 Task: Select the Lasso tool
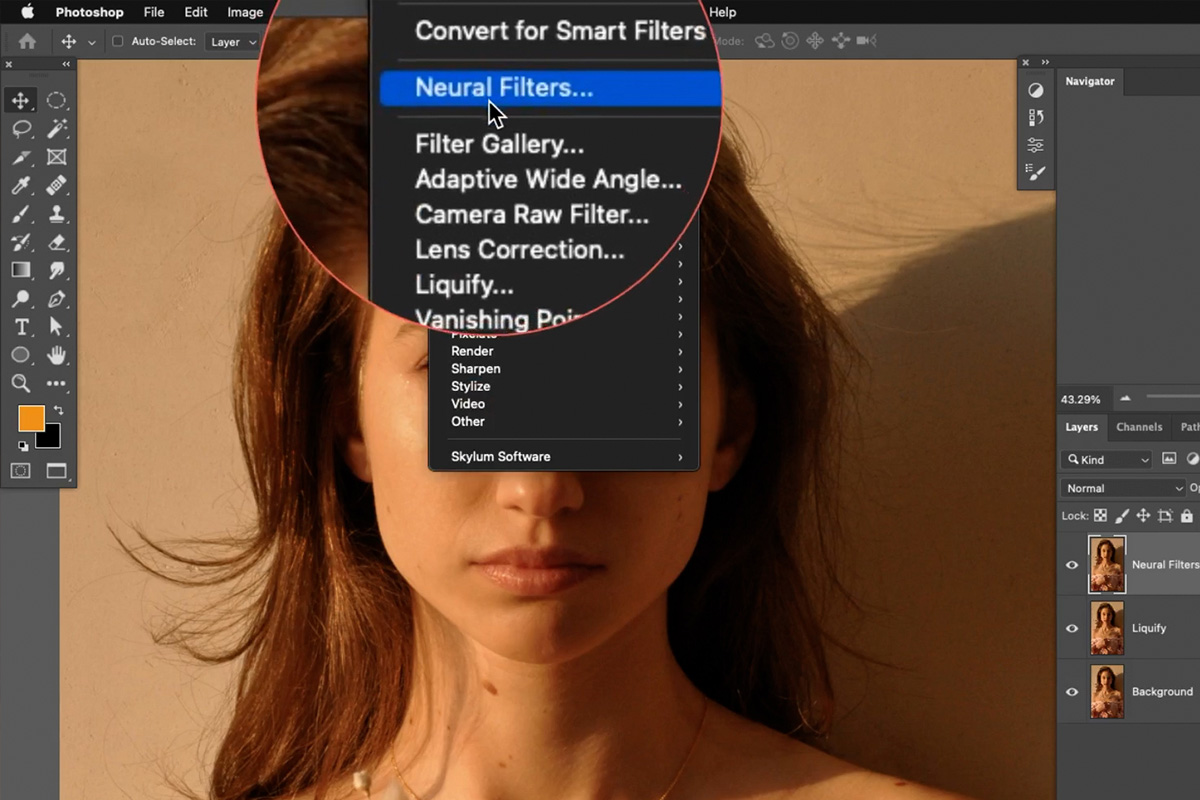point(21,129)
